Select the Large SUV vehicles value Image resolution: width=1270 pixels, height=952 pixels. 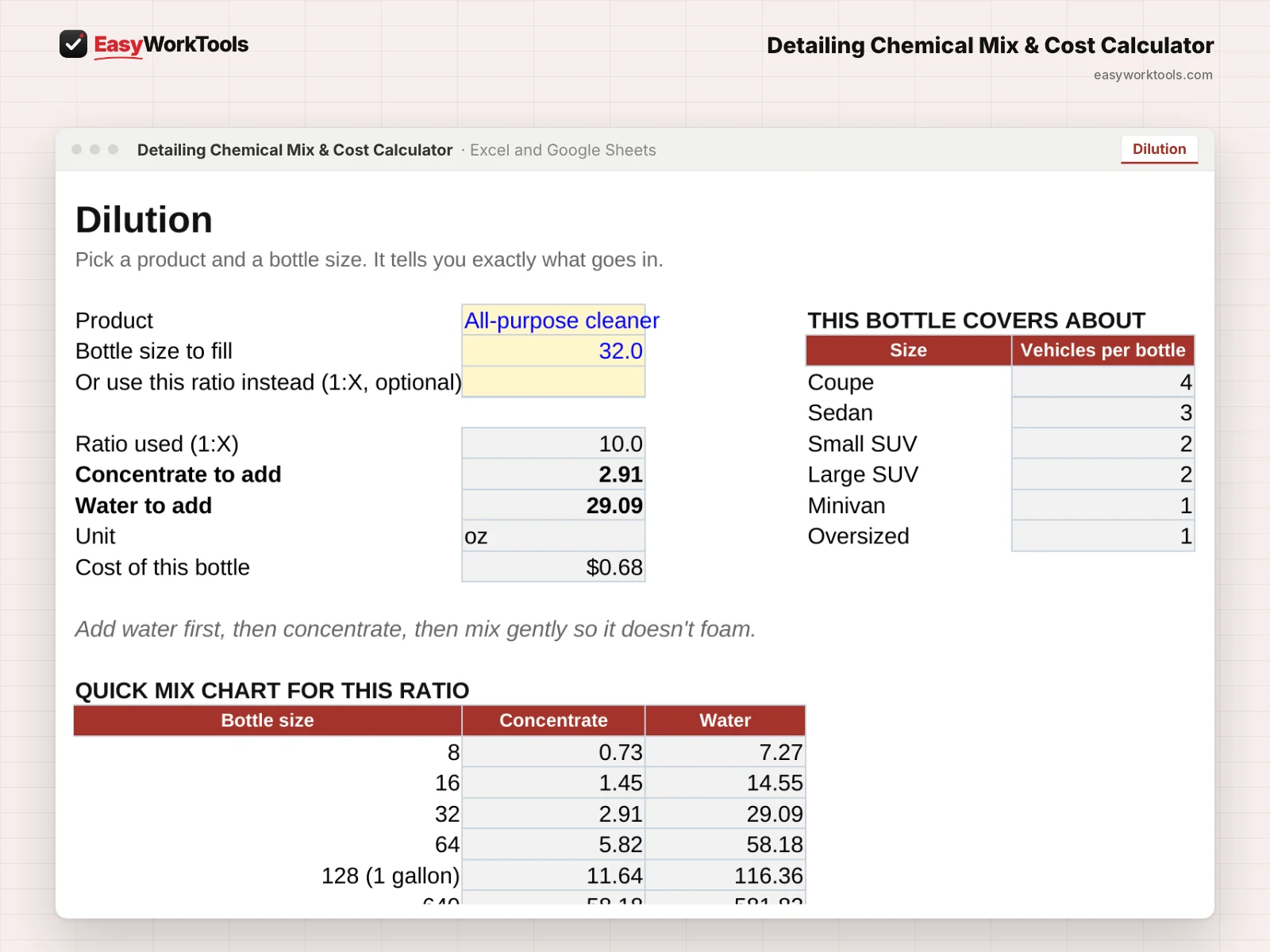pos(1103,474)
